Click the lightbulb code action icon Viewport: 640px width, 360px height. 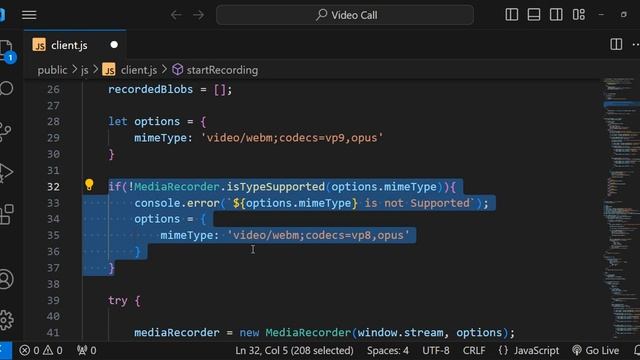tap(89, 185)
